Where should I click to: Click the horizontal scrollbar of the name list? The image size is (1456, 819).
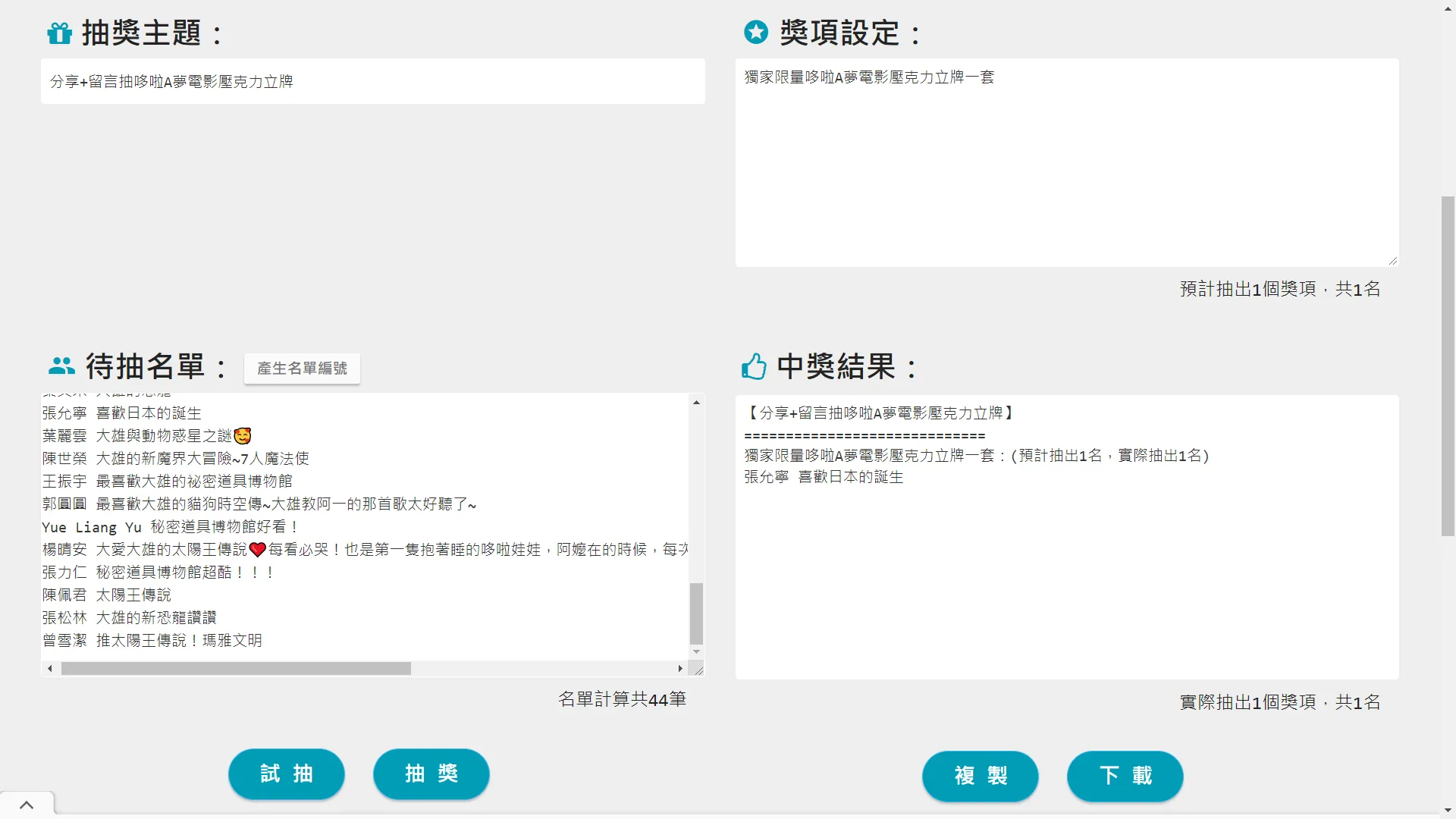click(x=236, y=669)
